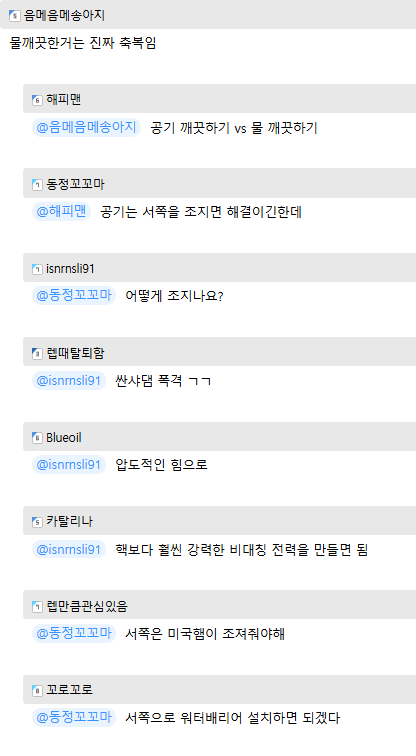Click the level icon beside 꼬로꼬로
Viewport: 416px width, 756px height.
coord(37,690)
